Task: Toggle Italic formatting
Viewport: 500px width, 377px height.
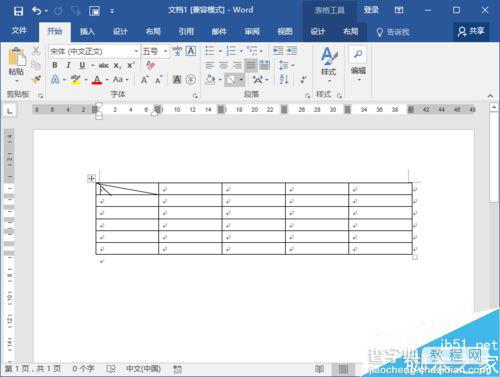Action: click(68, 65)
